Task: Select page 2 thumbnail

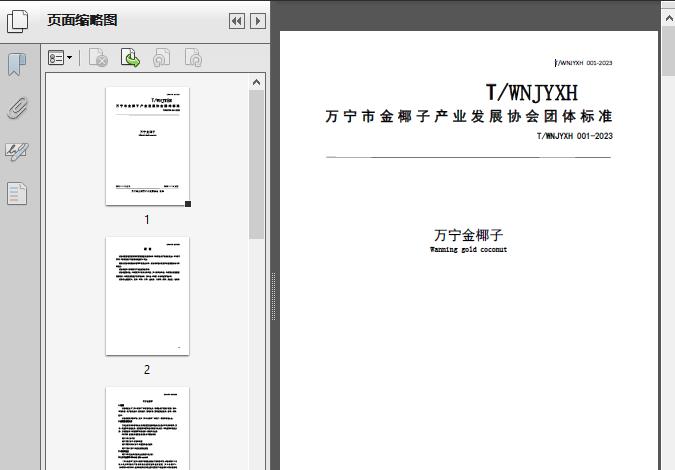Action: 147,296
